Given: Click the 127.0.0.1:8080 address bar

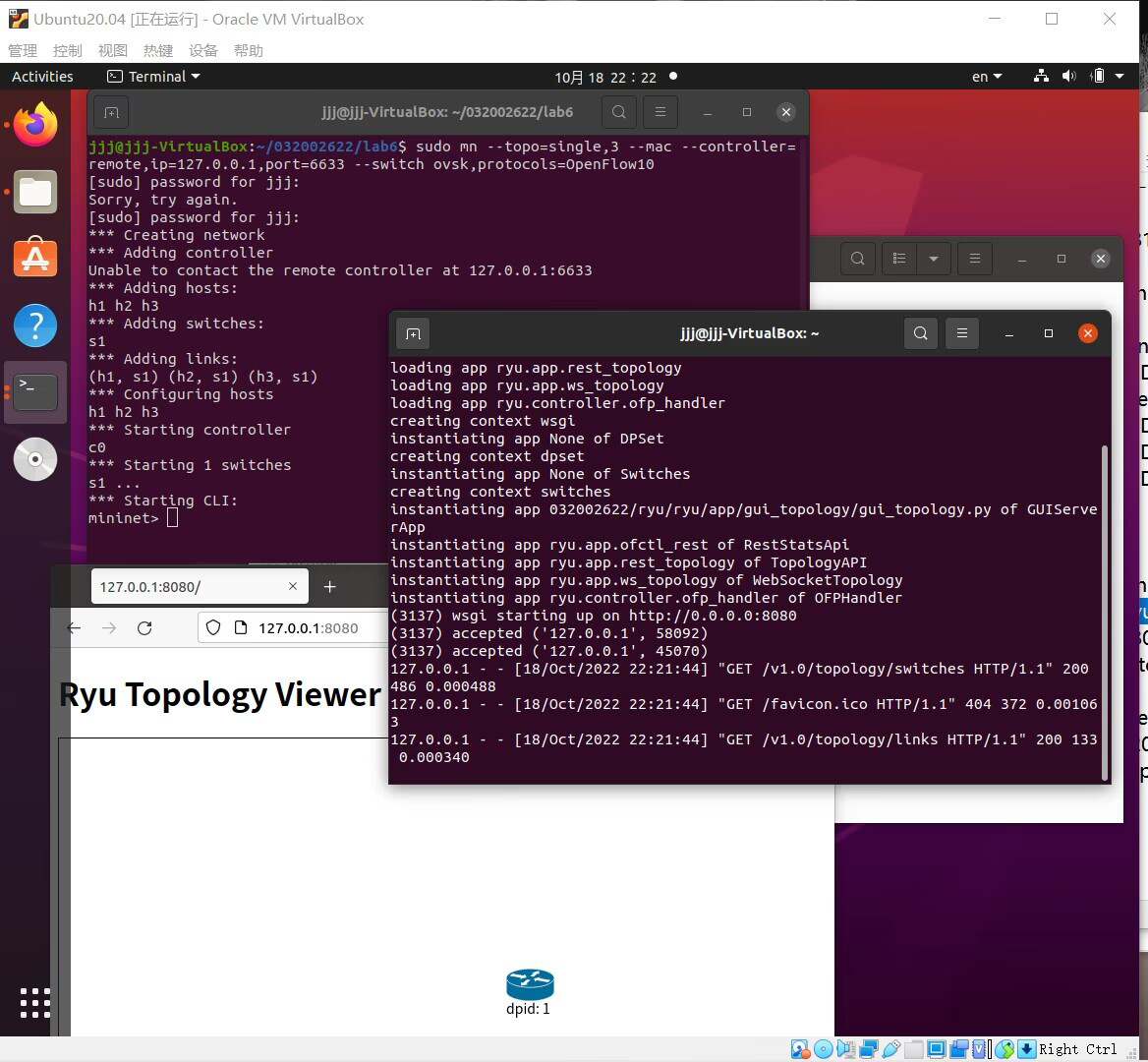Looking at the screenshot, I should [x=309, y=627].
